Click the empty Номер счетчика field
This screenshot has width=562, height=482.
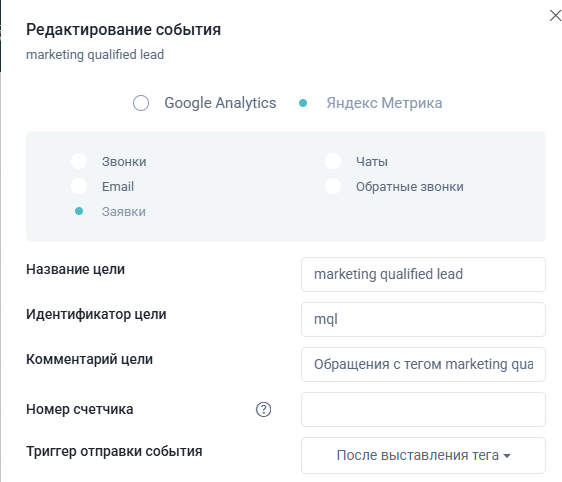pyautogui.click(x=423, y=409)
